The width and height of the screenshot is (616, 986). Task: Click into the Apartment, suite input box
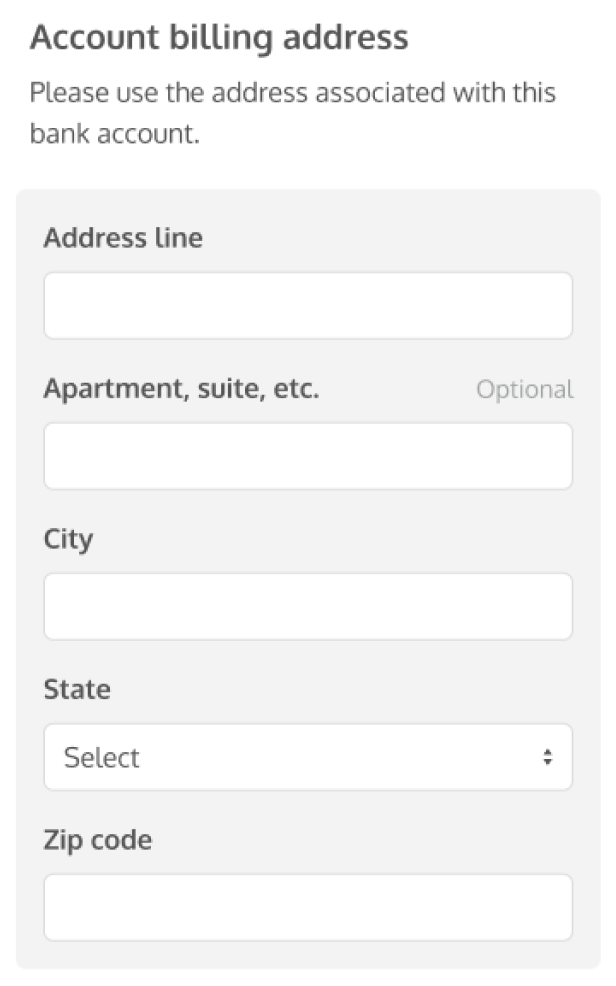click(x=308, y=456)
